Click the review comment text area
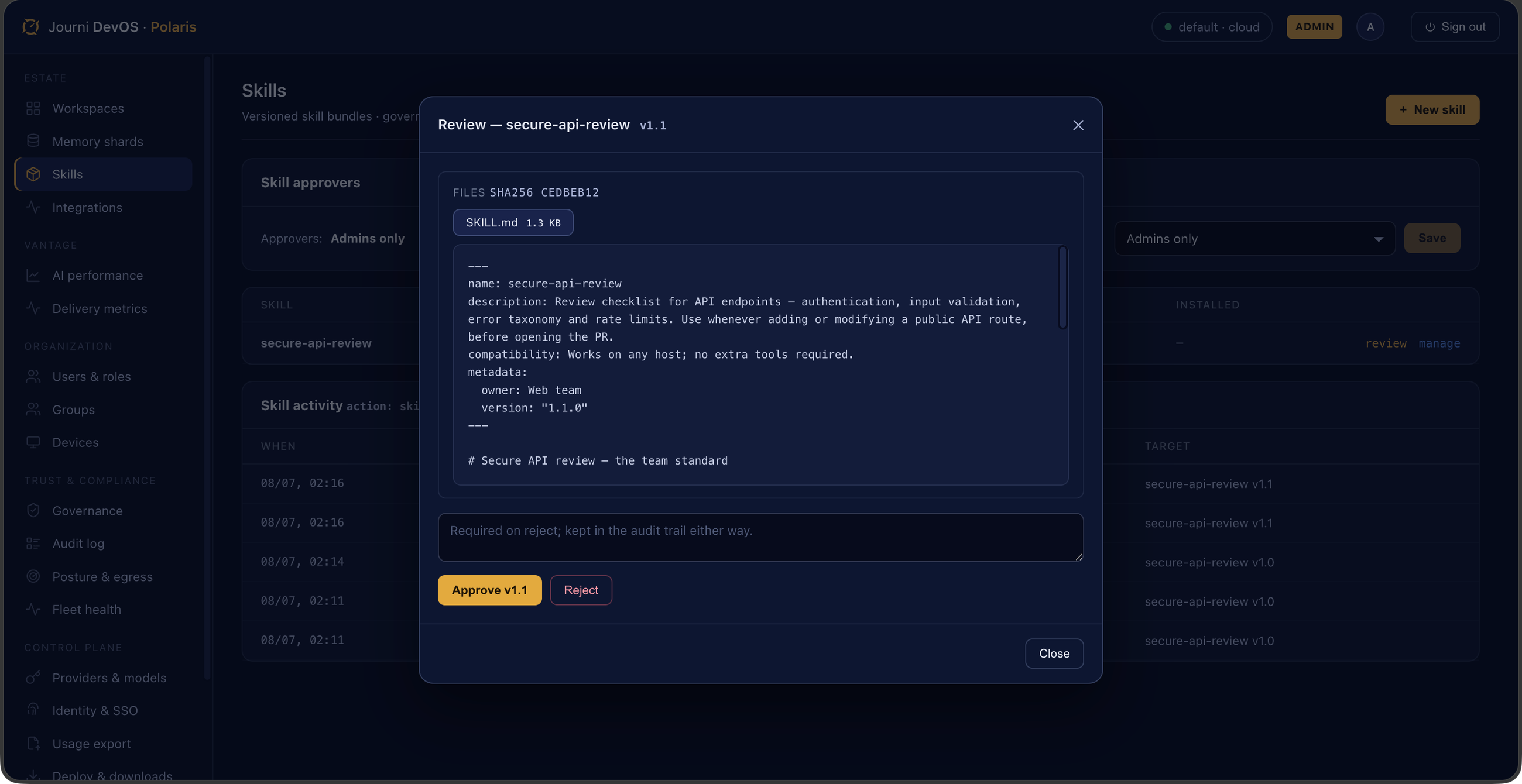Screen dimensions: 1522x784 pyautogui.click(x=760, y=537)
